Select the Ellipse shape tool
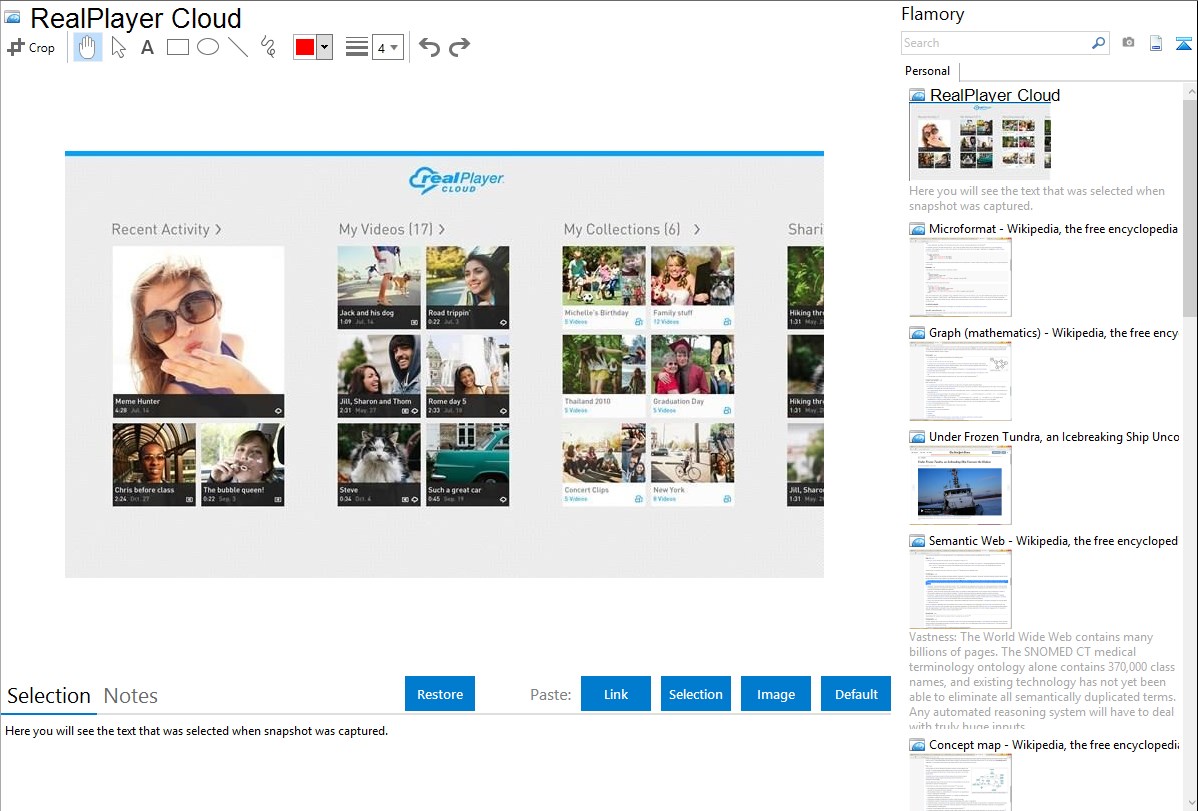This screenshot has height=811, width=1198. click(208, 47)
